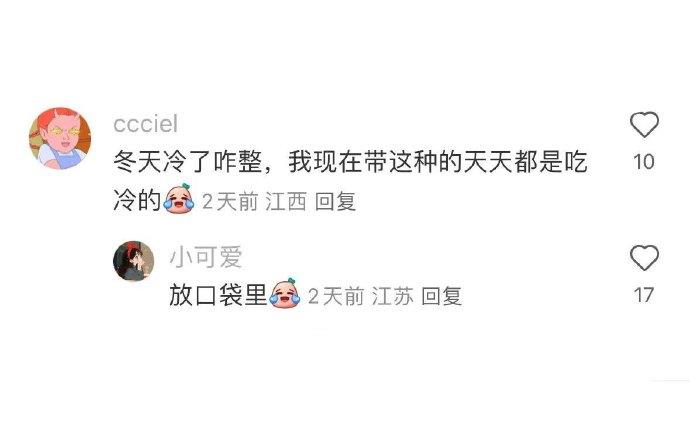This screenshot has width=690, height=436.
Task: Tap the 江西 location label
Action: coord(286,202)
